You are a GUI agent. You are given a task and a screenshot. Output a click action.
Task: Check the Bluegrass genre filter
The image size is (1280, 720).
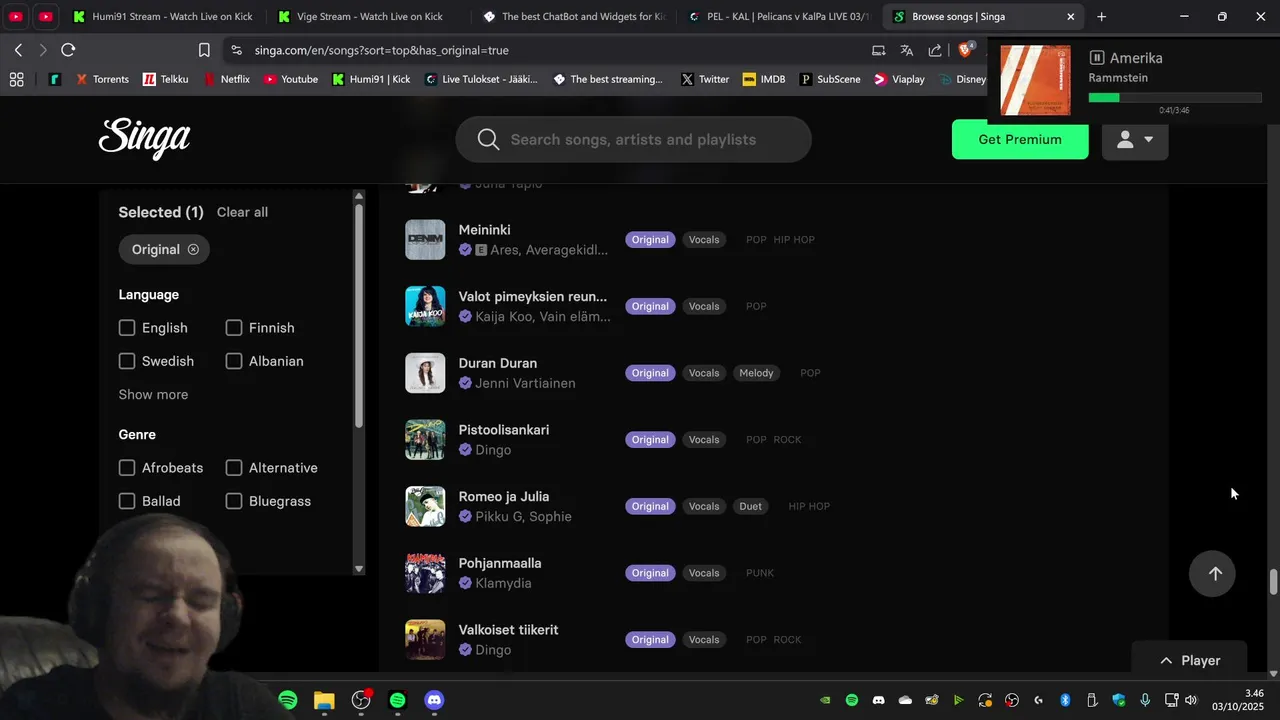(x=234, y=501)
